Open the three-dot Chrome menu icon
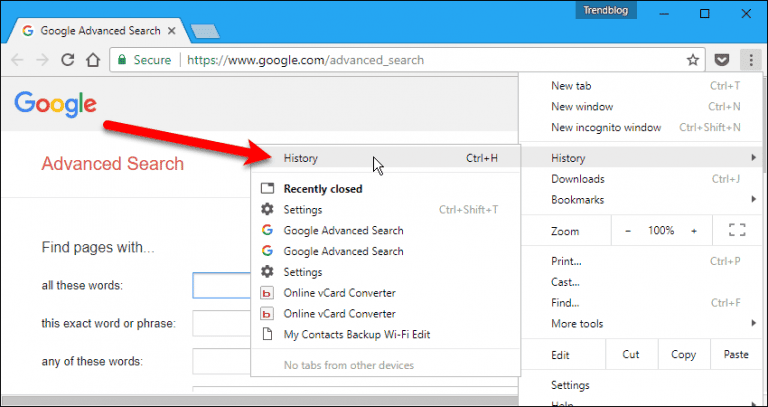The width and height of the screenshot is (768, 407). pos(748,60)
